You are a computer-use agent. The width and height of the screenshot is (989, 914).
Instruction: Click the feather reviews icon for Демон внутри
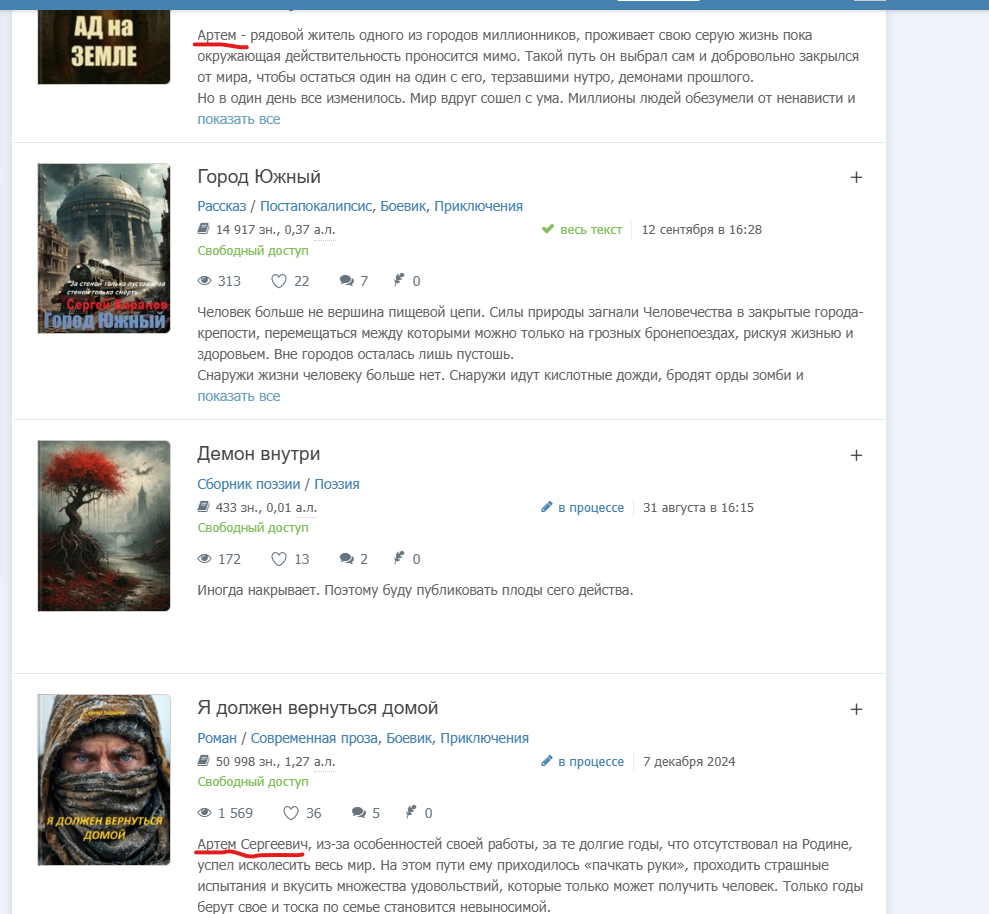coord(399,558)
